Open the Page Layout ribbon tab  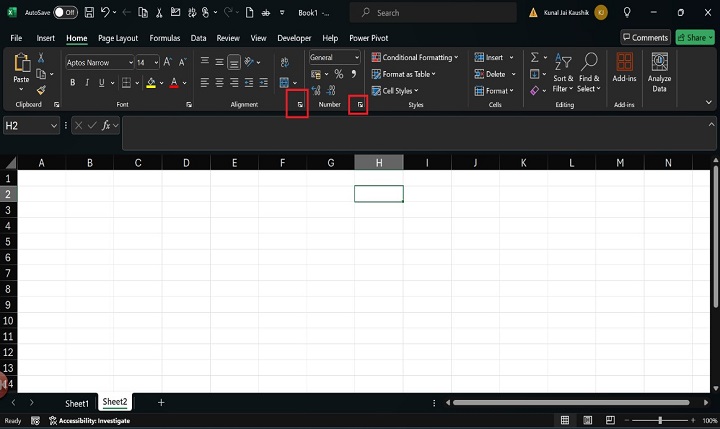(118, 38)
